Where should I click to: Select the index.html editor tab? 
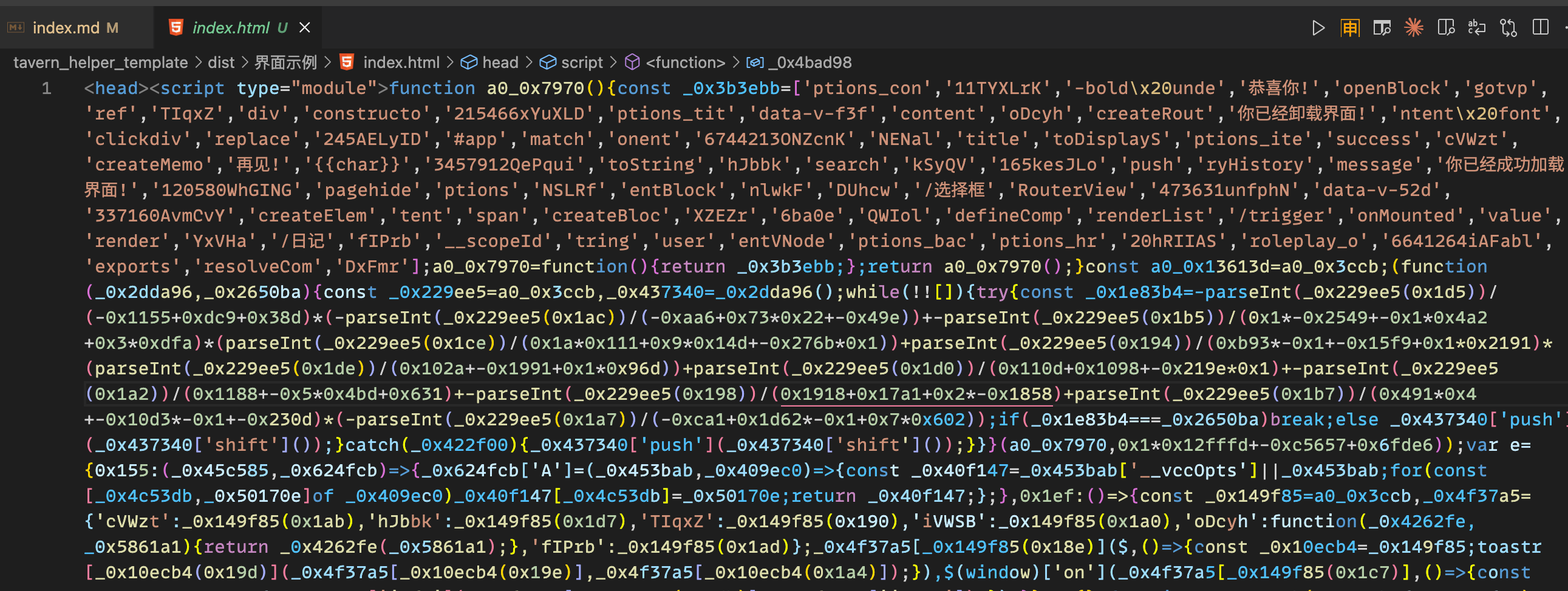231,28
